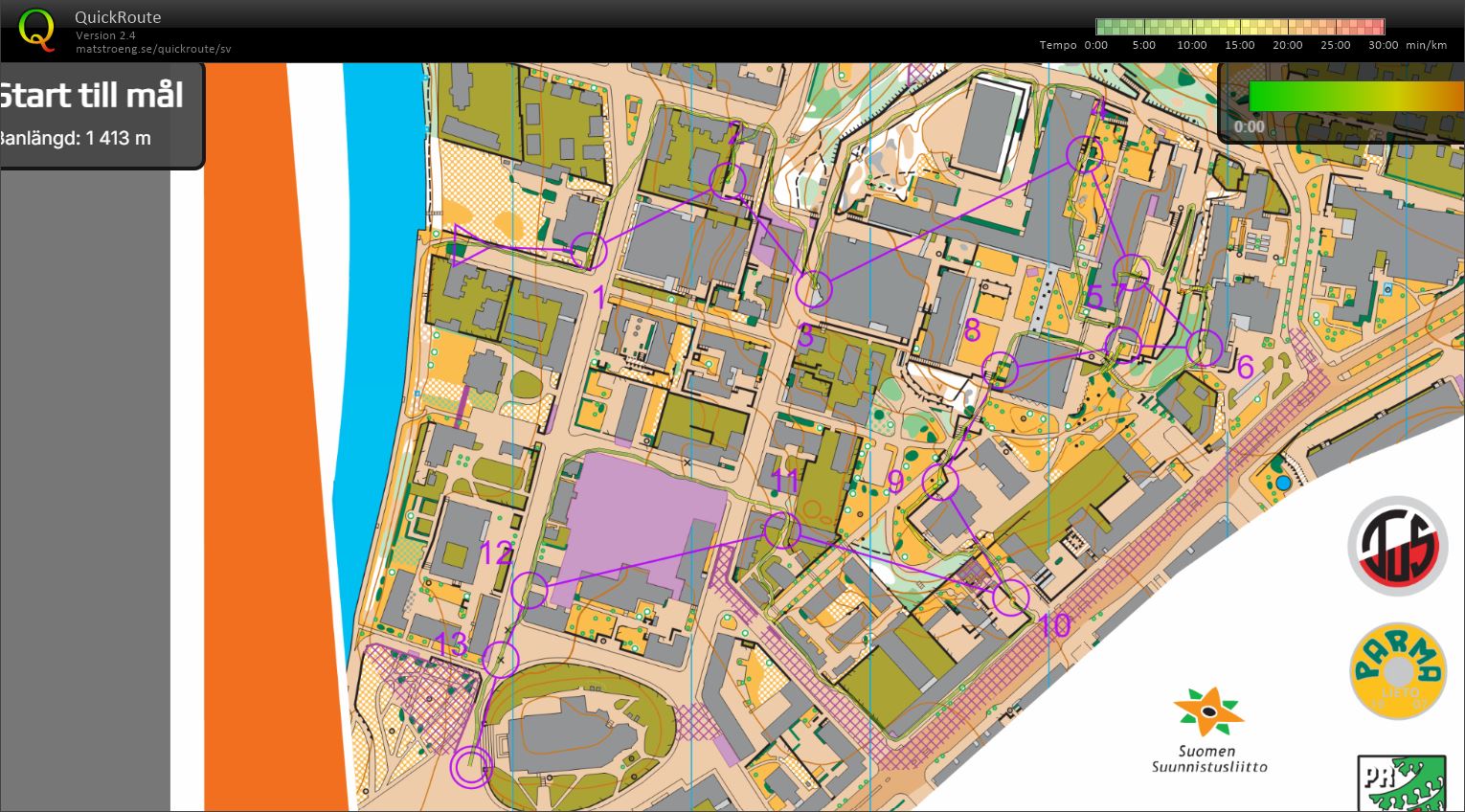
Task: Select control circle 12 on the map
Action: (x=529, y=591)
